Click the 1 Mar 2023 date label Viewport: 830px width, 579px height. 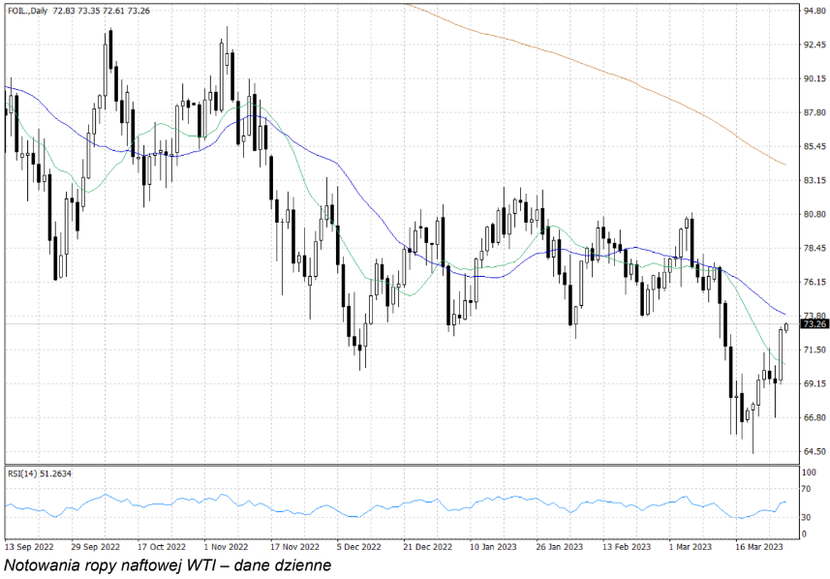(x=690, y=547)
